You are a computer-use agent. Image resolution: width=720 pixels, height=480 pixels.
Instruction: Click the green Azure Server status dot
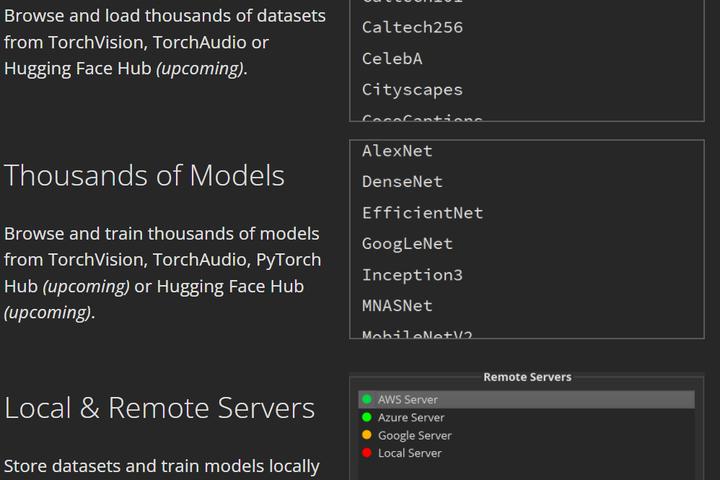click(367, 417)
